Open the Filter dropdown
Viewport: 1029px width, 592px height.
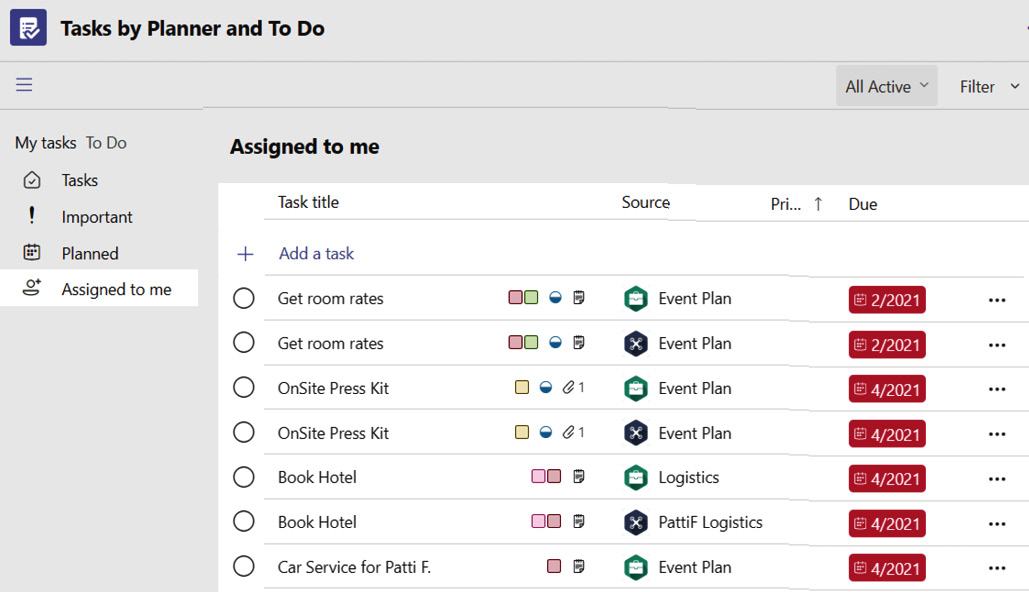point(990,86)
